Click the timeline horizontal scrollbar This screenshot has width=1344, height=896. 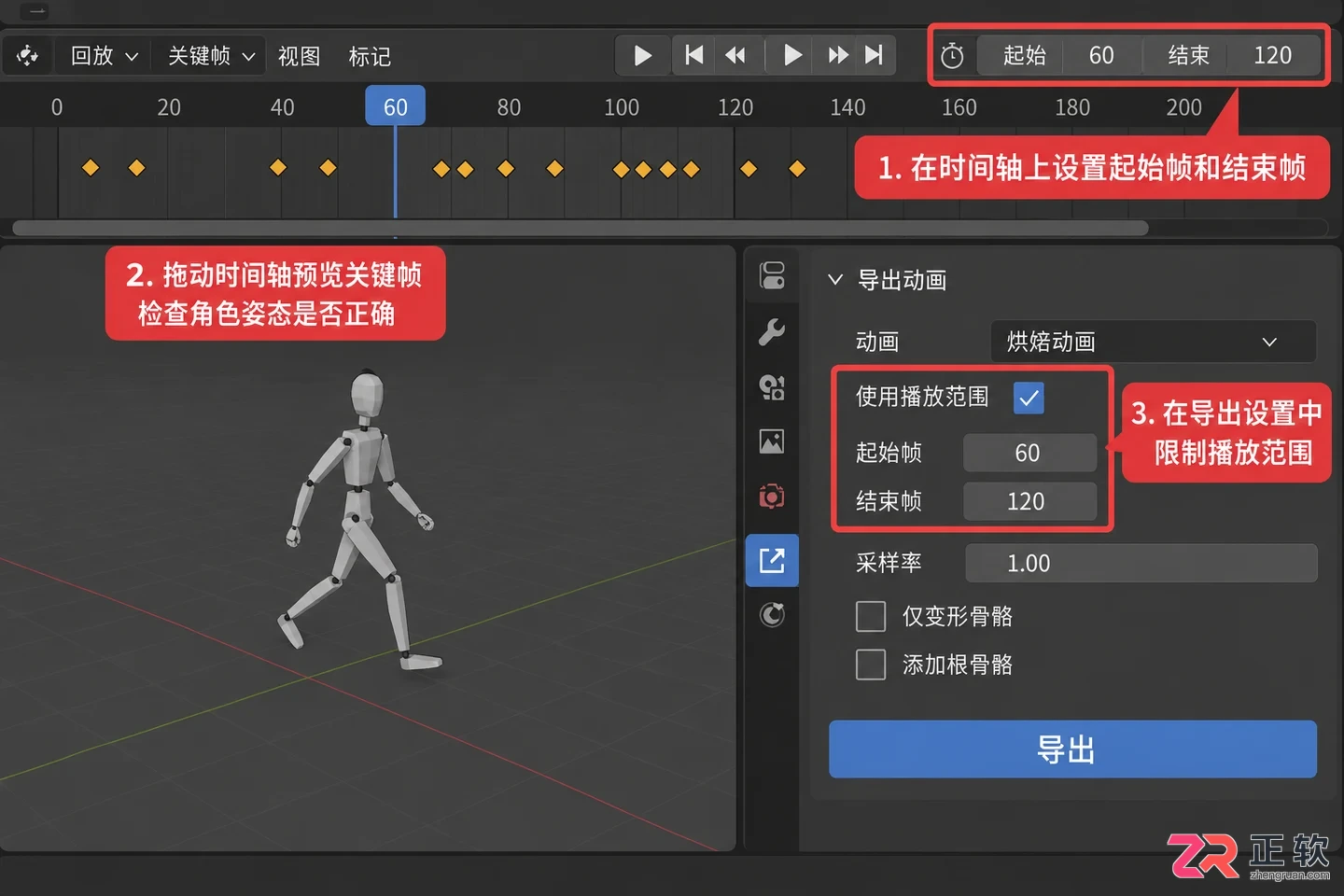[x=580, y=228]
